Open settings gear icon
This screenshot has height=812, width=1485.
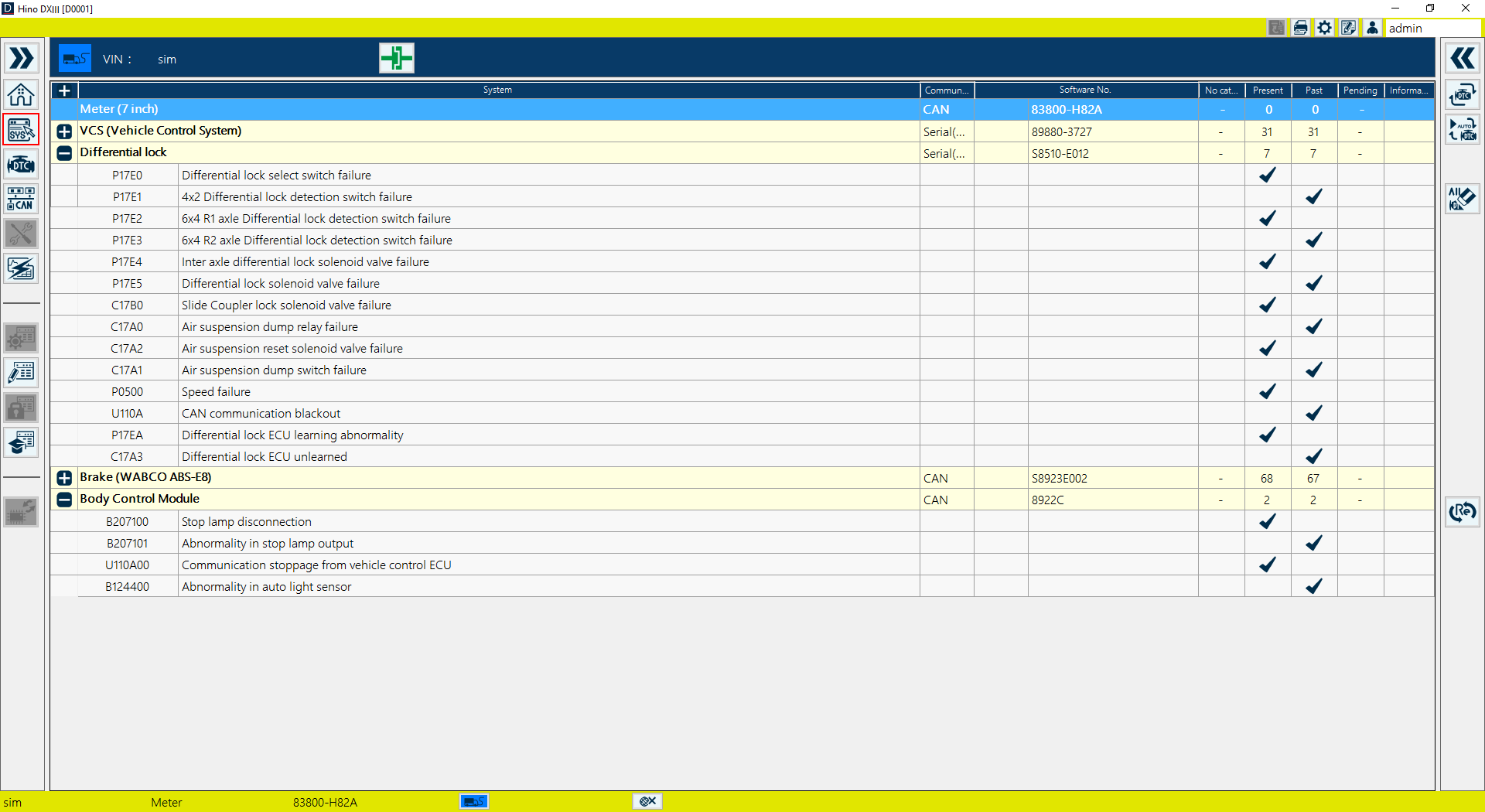click(1324, 28)
